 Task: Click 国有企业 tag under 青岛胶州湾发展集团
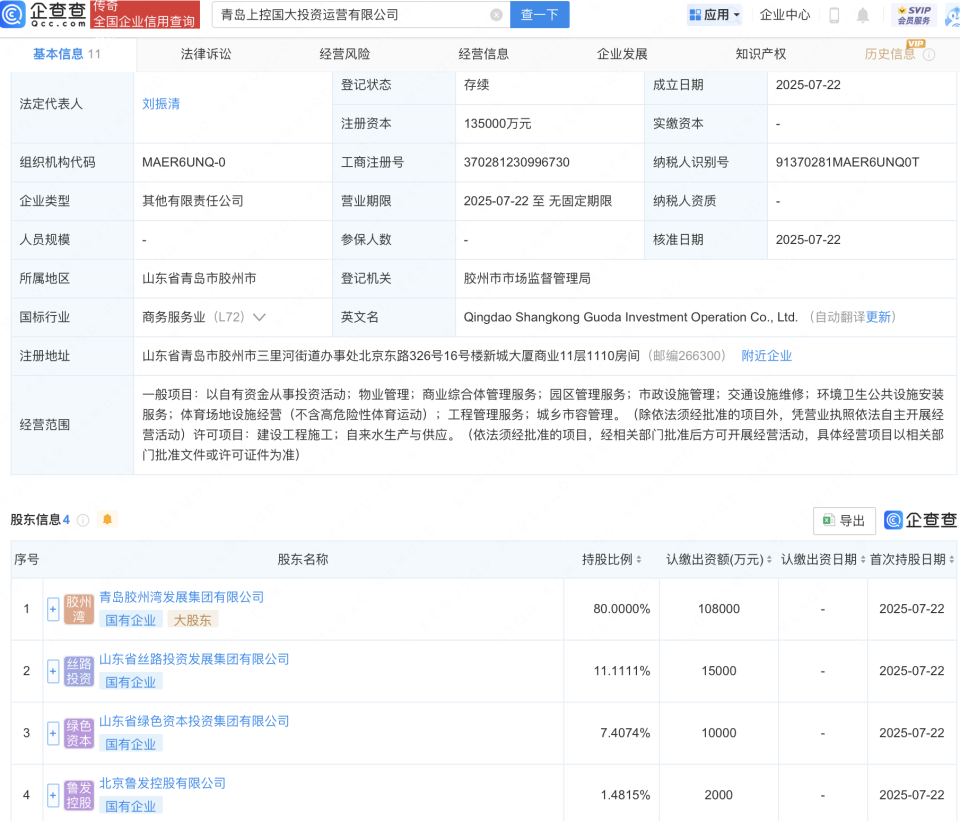pos(130,620)
